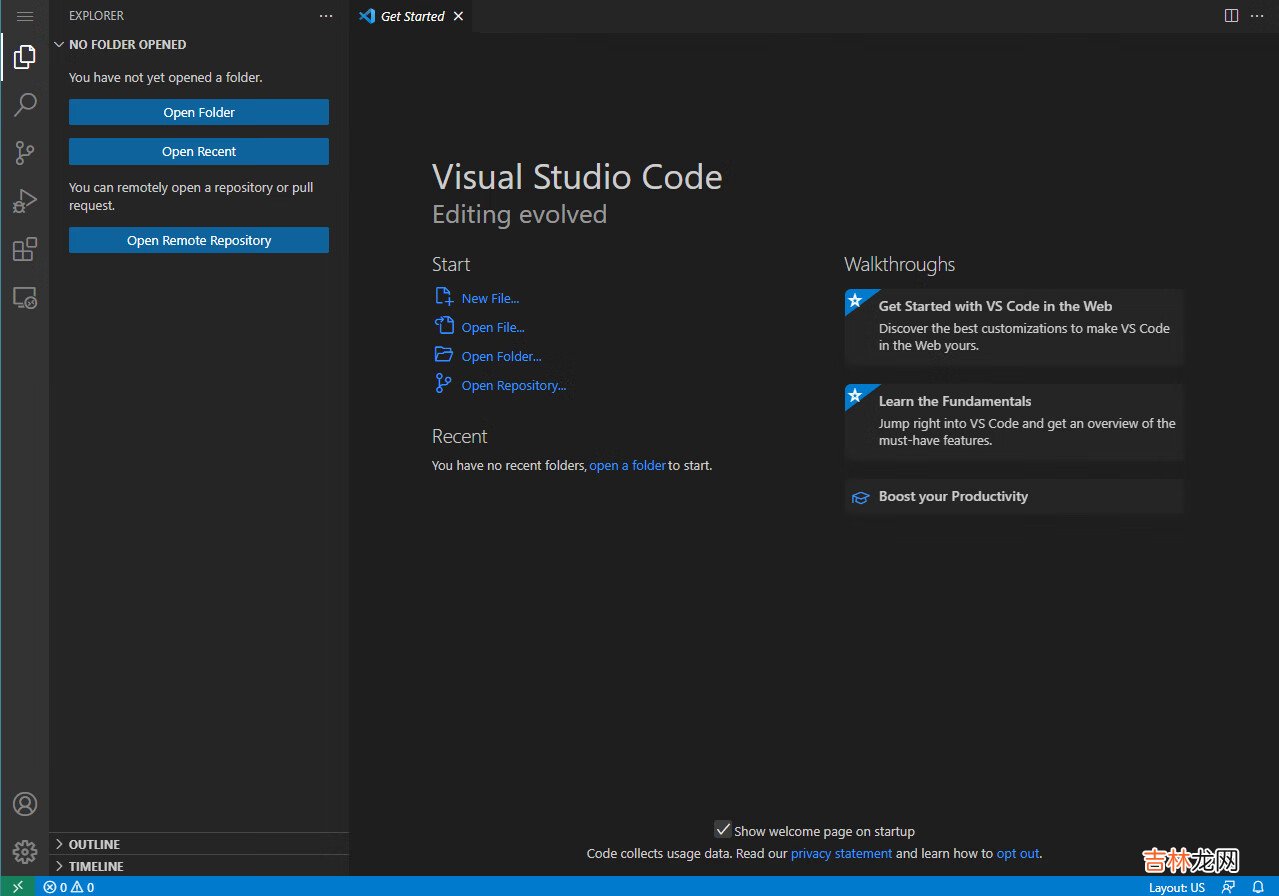Collapse the No Folder Opened section
The width and height of the screenshot is (1279, 896).
click(x=127, y=45)
